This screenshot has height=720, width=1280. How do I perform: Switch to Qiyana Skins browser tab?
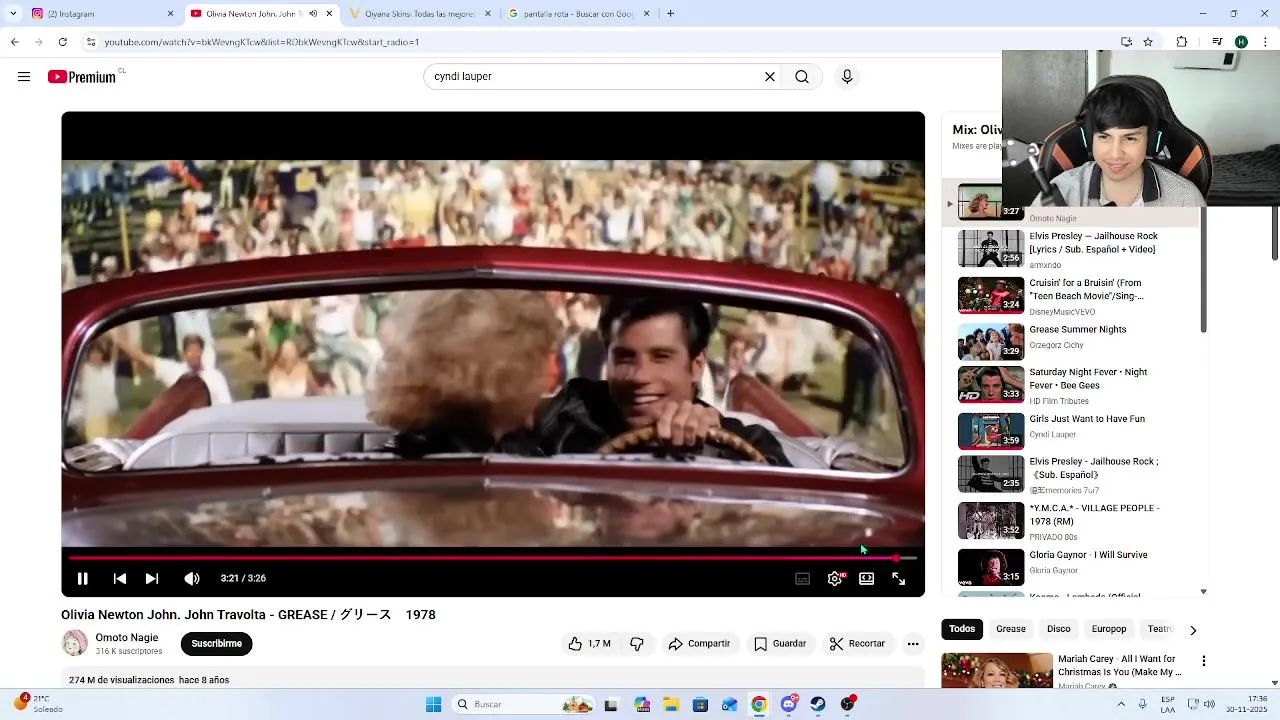tap(418, 14)
